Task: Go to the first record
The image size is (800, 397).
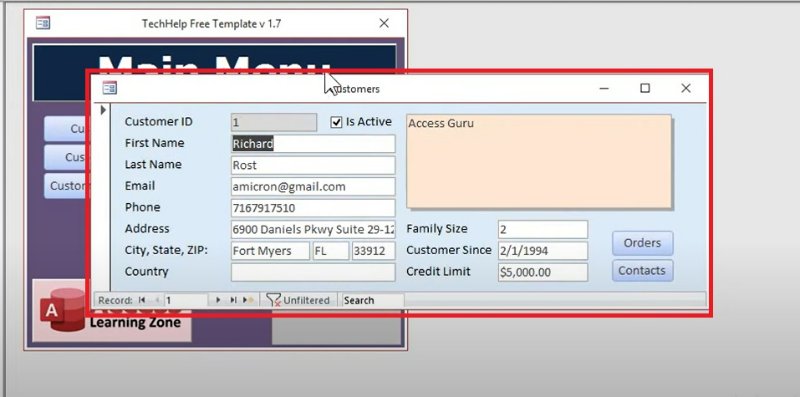Action: click(x=142, y=300)
